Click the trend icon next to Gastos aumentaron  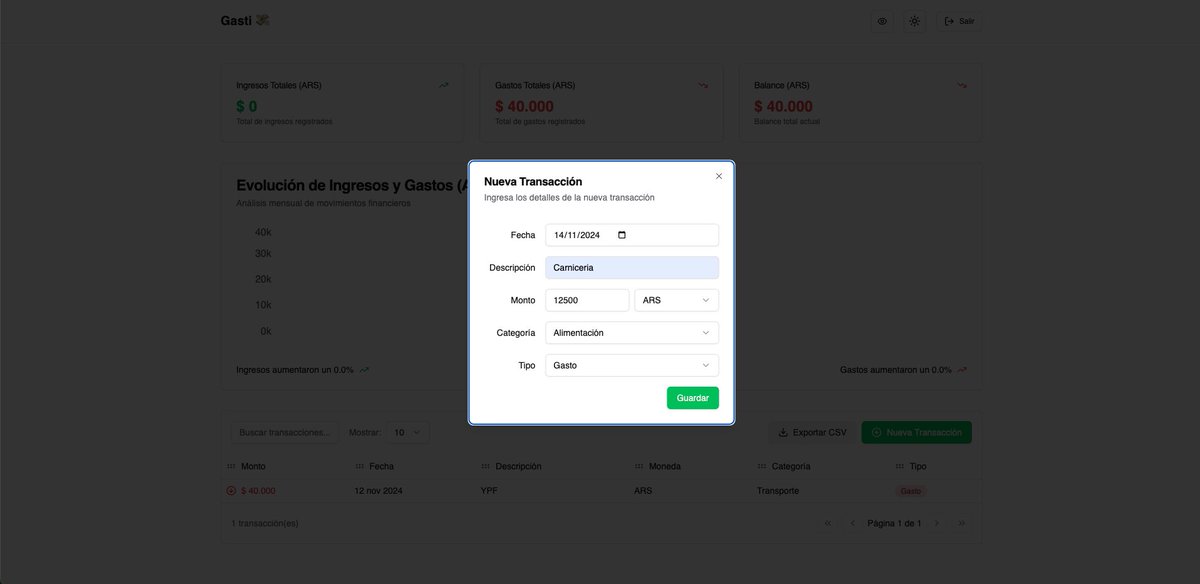coord(962,370)
